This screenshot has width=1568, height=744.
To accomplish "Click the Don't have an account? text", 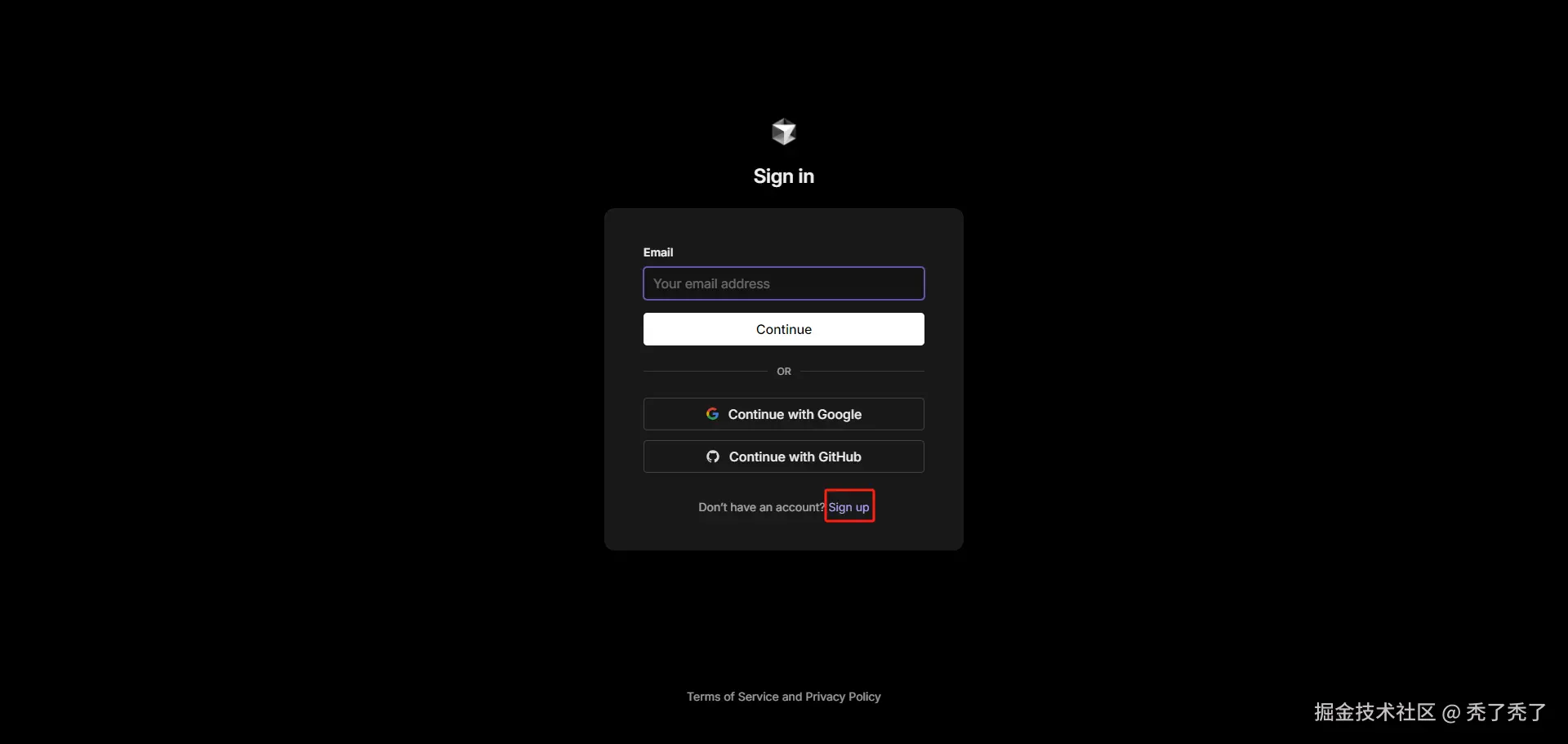I will (761, 507).
